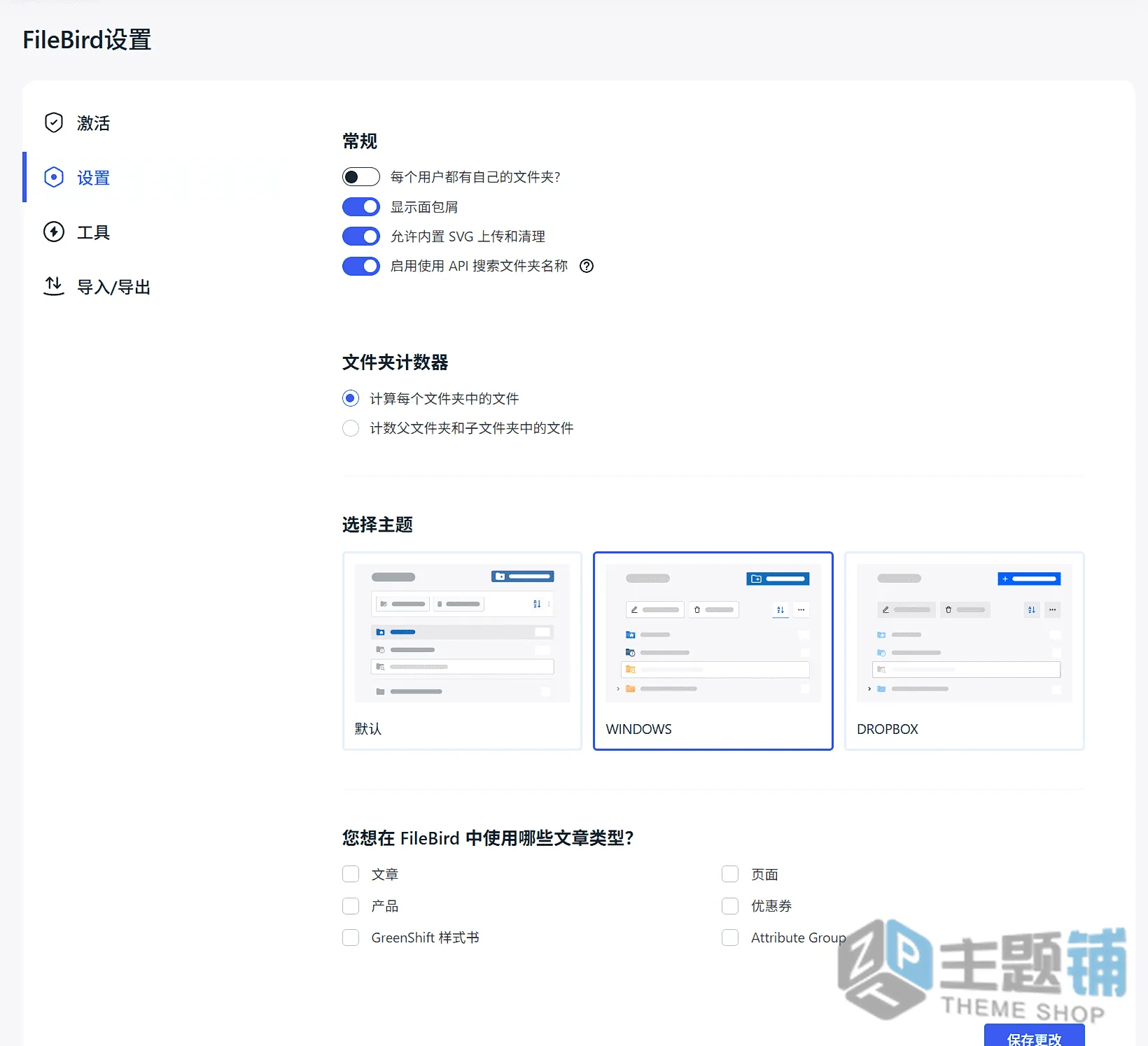Check the Attribute Group checkbox
1148x1046 pixels.
pyautogui.click(x=730, y=938)
